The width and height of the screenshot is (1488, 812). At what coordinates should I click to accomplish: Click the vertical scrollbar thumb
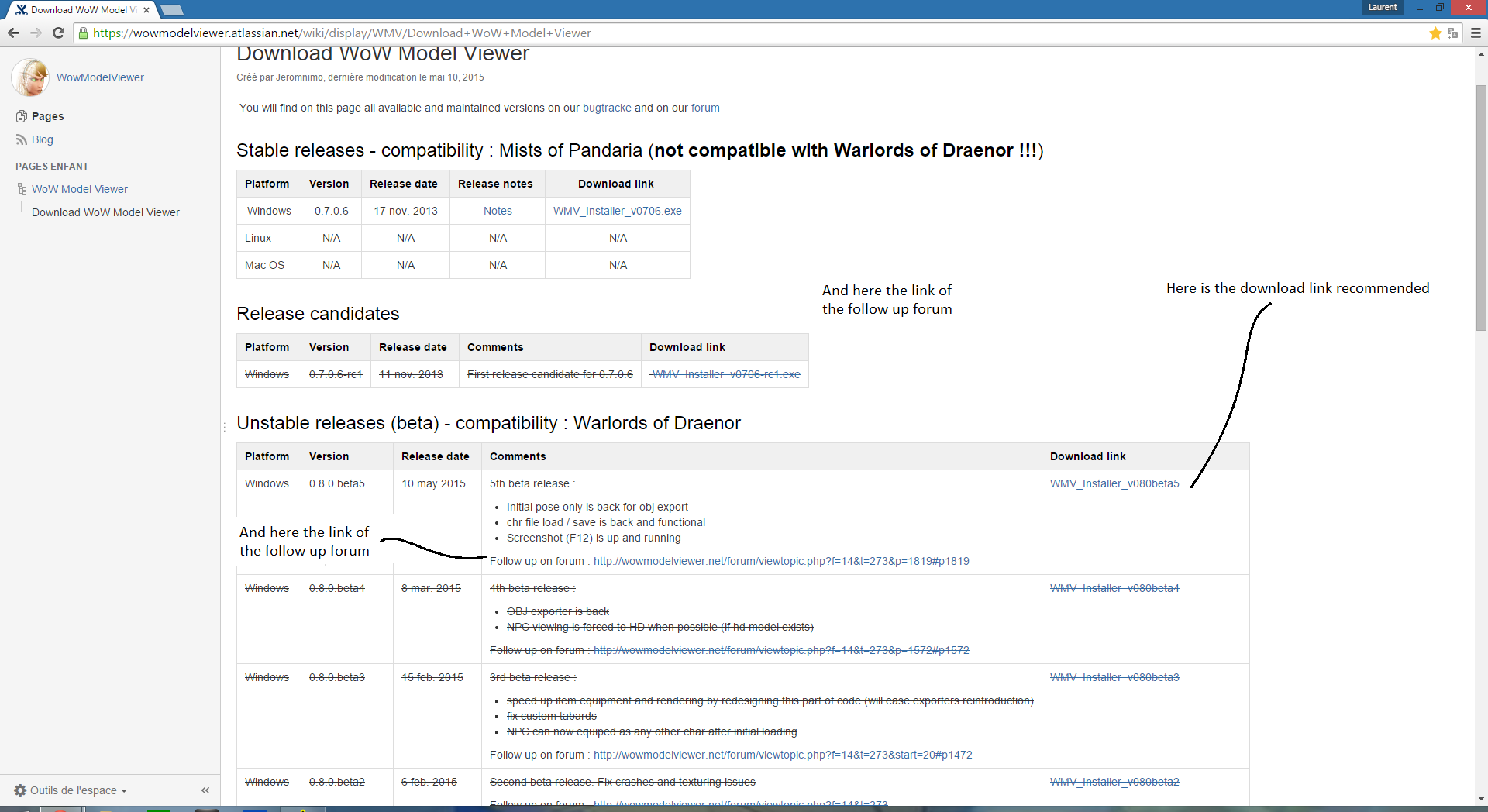(x=1481, y=208)
